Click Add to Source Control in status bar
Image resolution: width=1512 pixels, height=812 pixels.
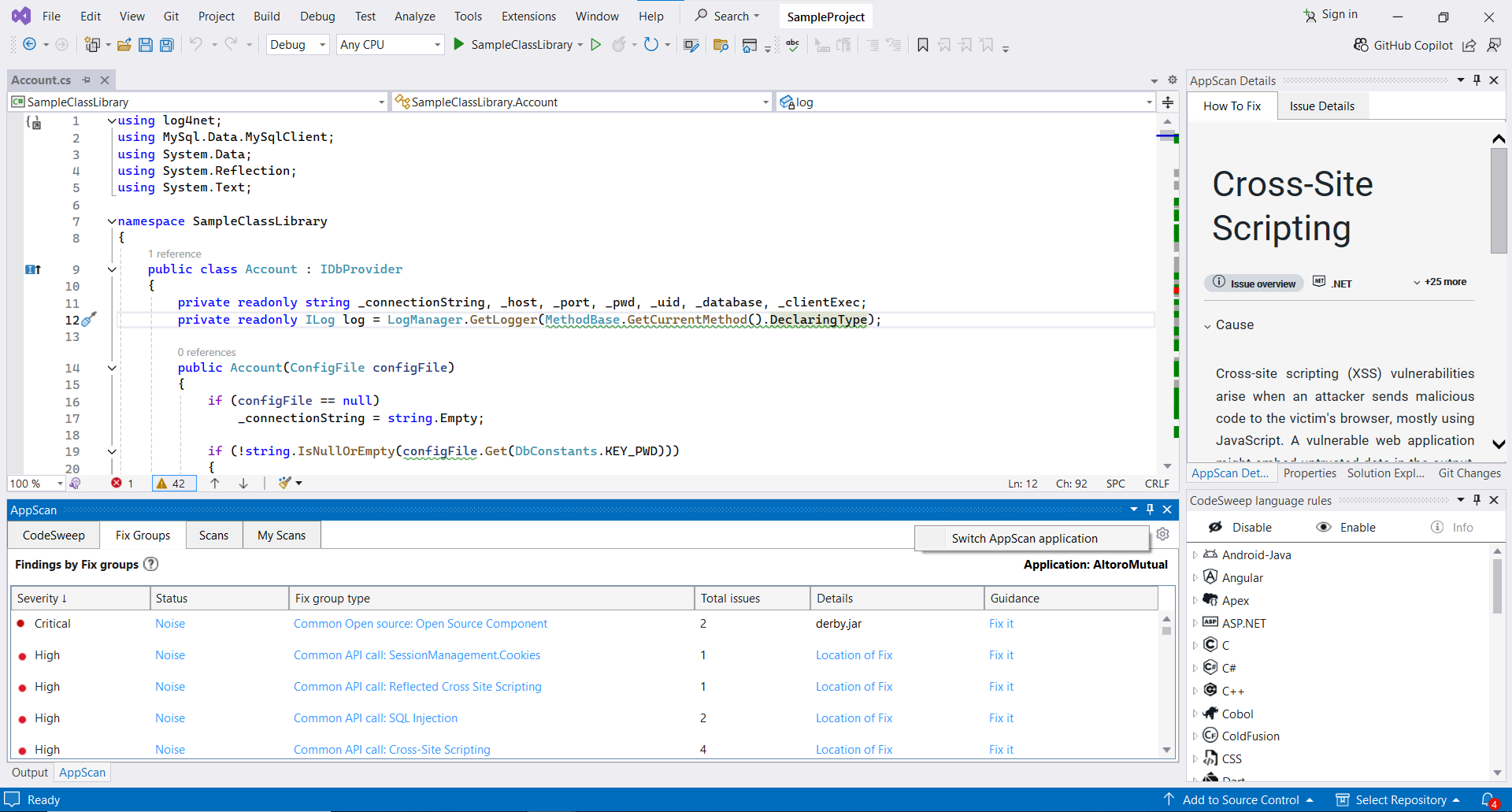click(x=1239, y=799)
